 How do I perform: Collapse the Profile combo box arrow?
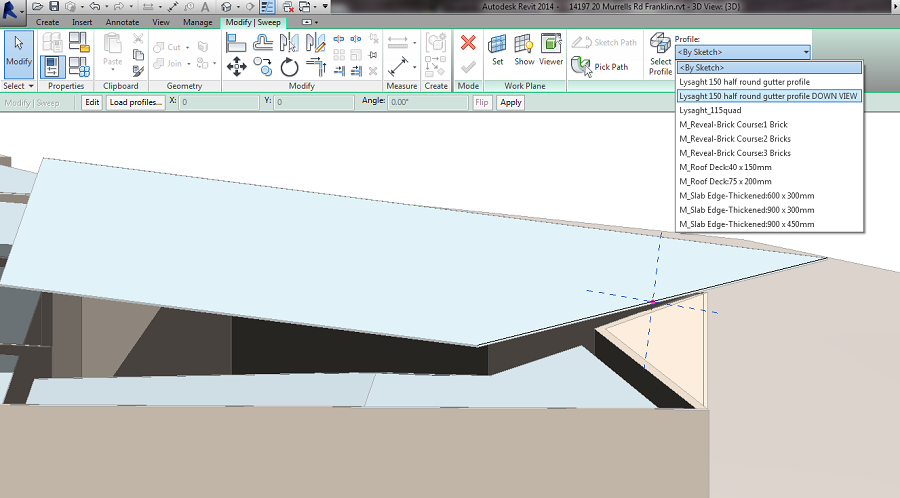[806, 52]
